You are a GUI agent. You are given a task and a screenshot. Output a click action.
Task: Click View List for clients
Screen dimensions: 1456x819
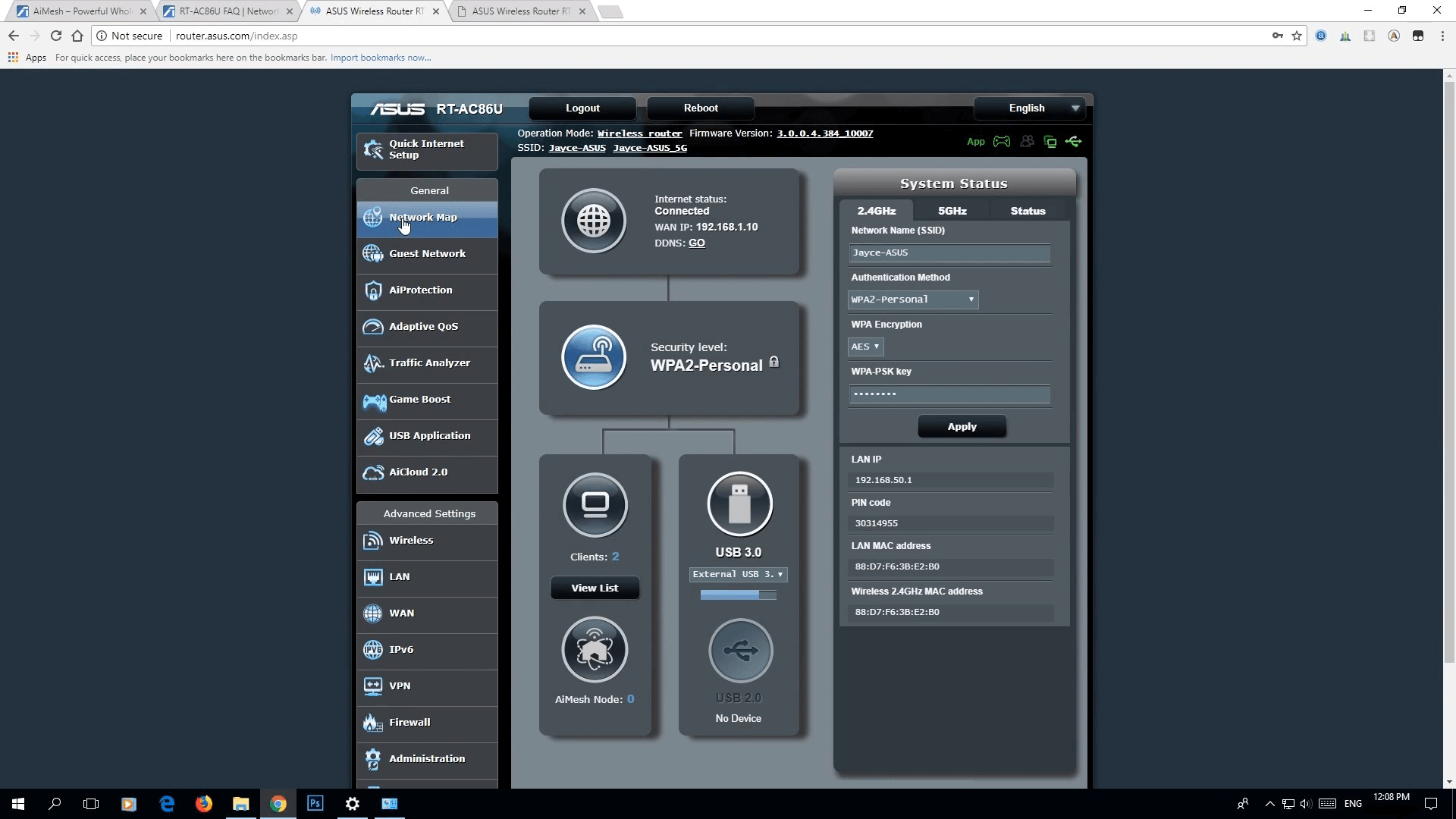595,588
